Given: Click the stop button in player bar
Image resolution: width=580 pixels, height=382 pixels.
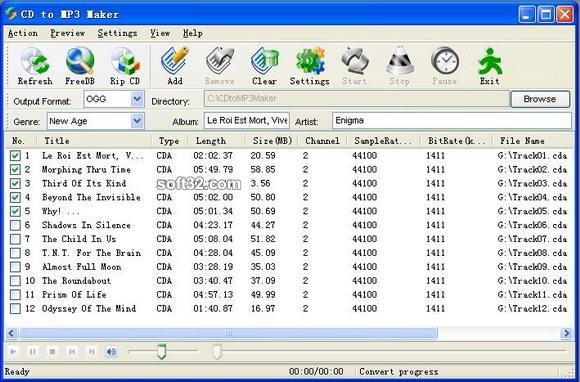Looking at the screenshot, I should point(52,351).
